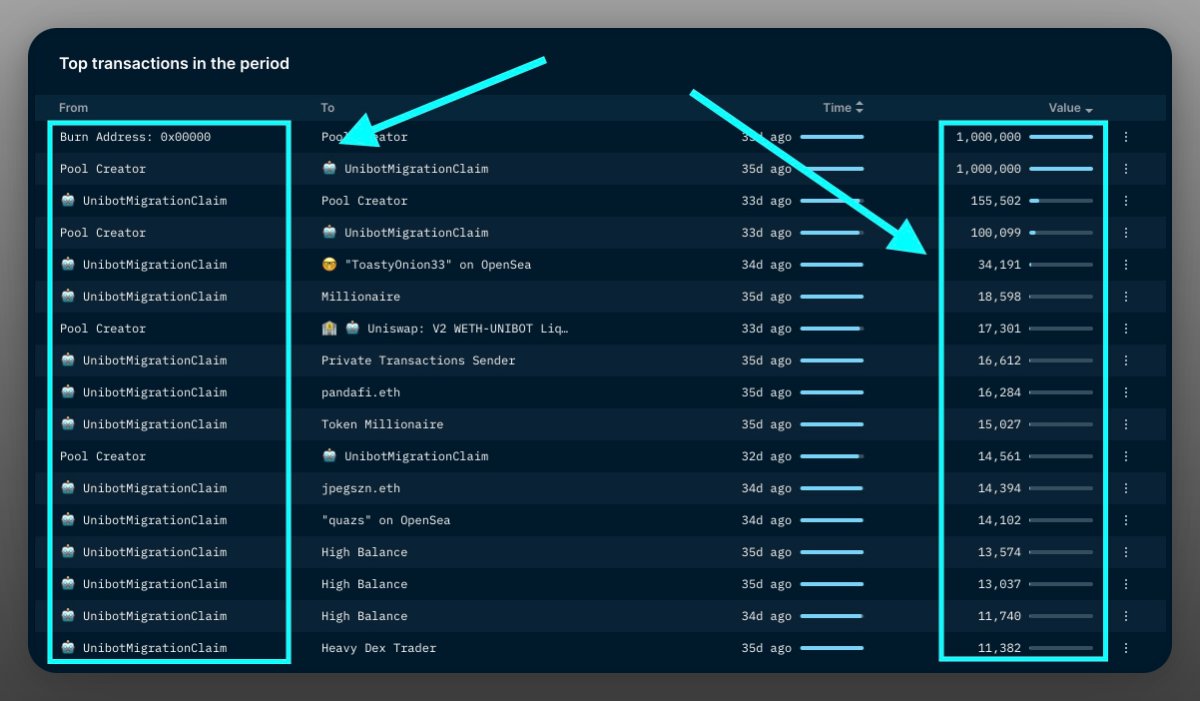Open the High Balance recipient in the 11,740 row
The image size is (1200, 701).
pos(364,617)
